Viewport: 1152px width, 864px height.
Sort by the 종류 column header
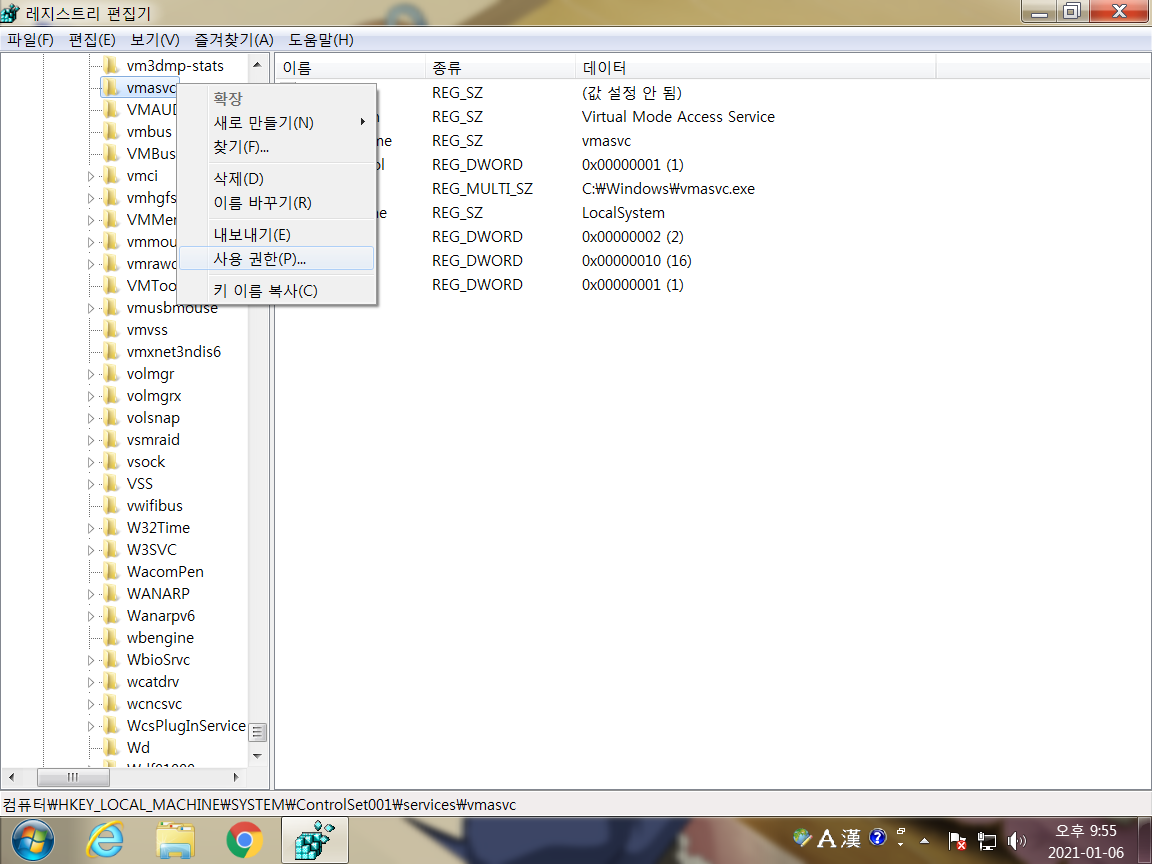tap(500, 68)
